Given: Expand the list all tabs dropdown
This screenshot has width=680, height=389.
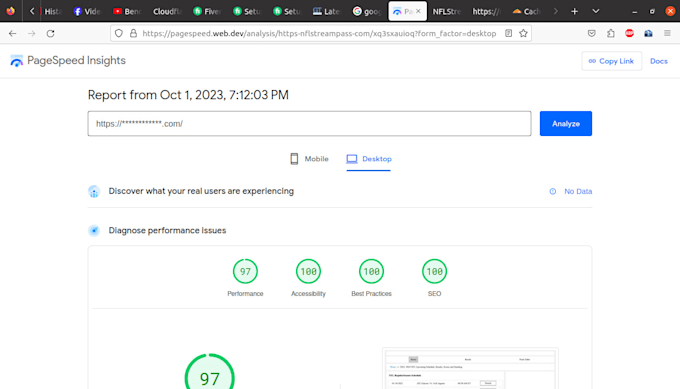Looking at the screenshot, I should (x=596, y=11).
